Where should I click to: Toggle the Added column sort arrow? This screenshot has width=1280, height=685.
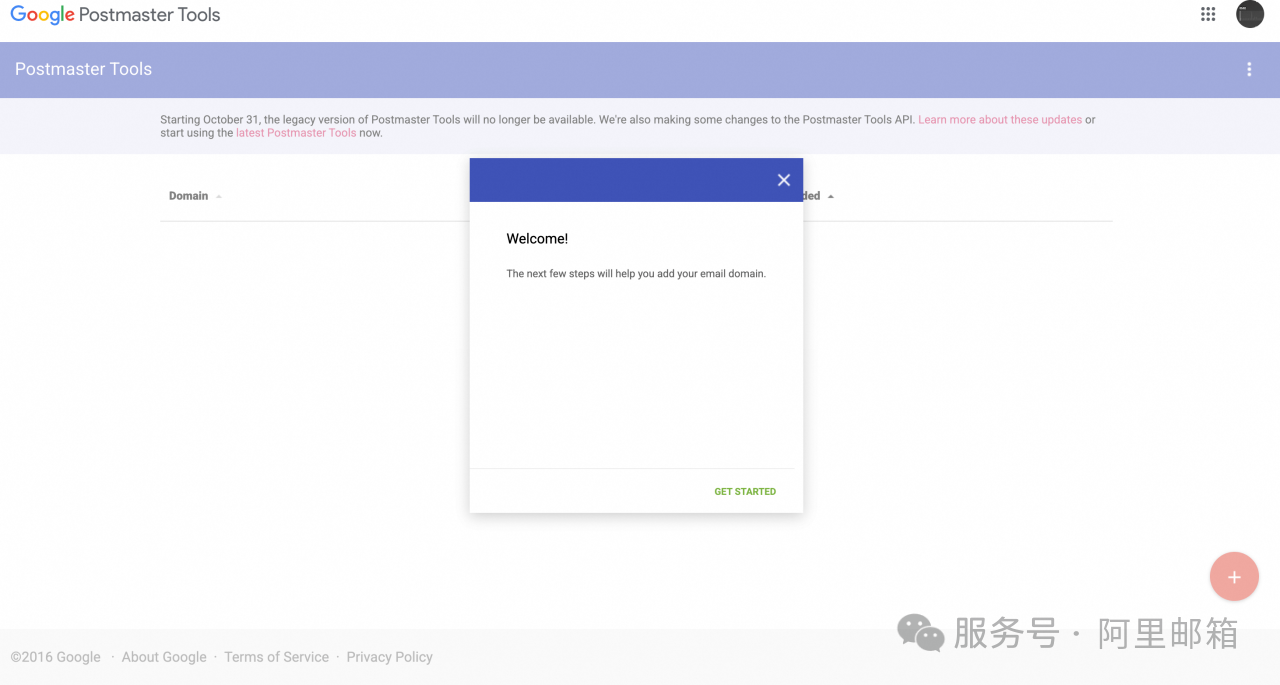[831, 197]
